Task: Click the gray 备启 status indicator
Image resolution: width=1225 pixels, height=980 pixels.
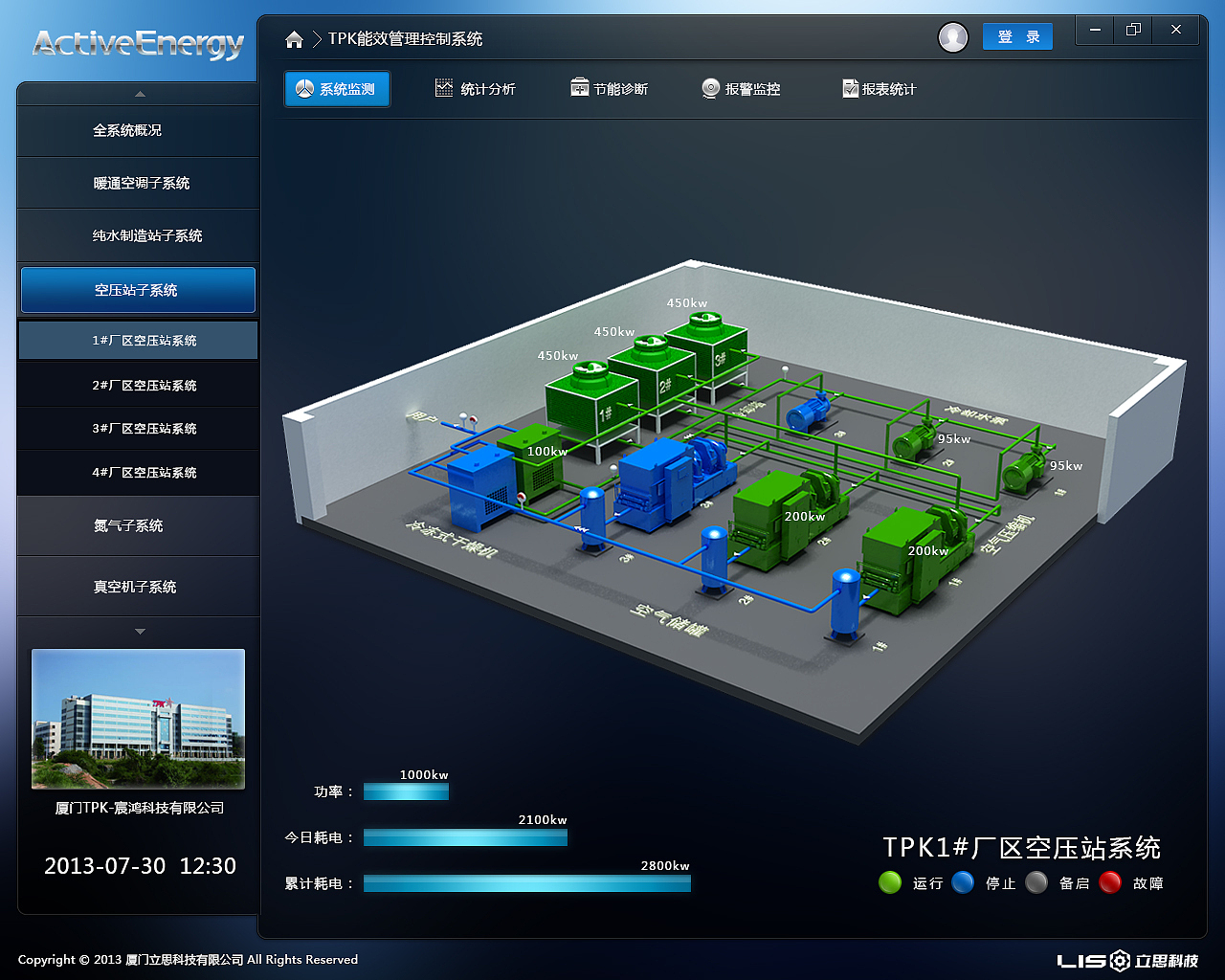Action: click(1036, 882)
